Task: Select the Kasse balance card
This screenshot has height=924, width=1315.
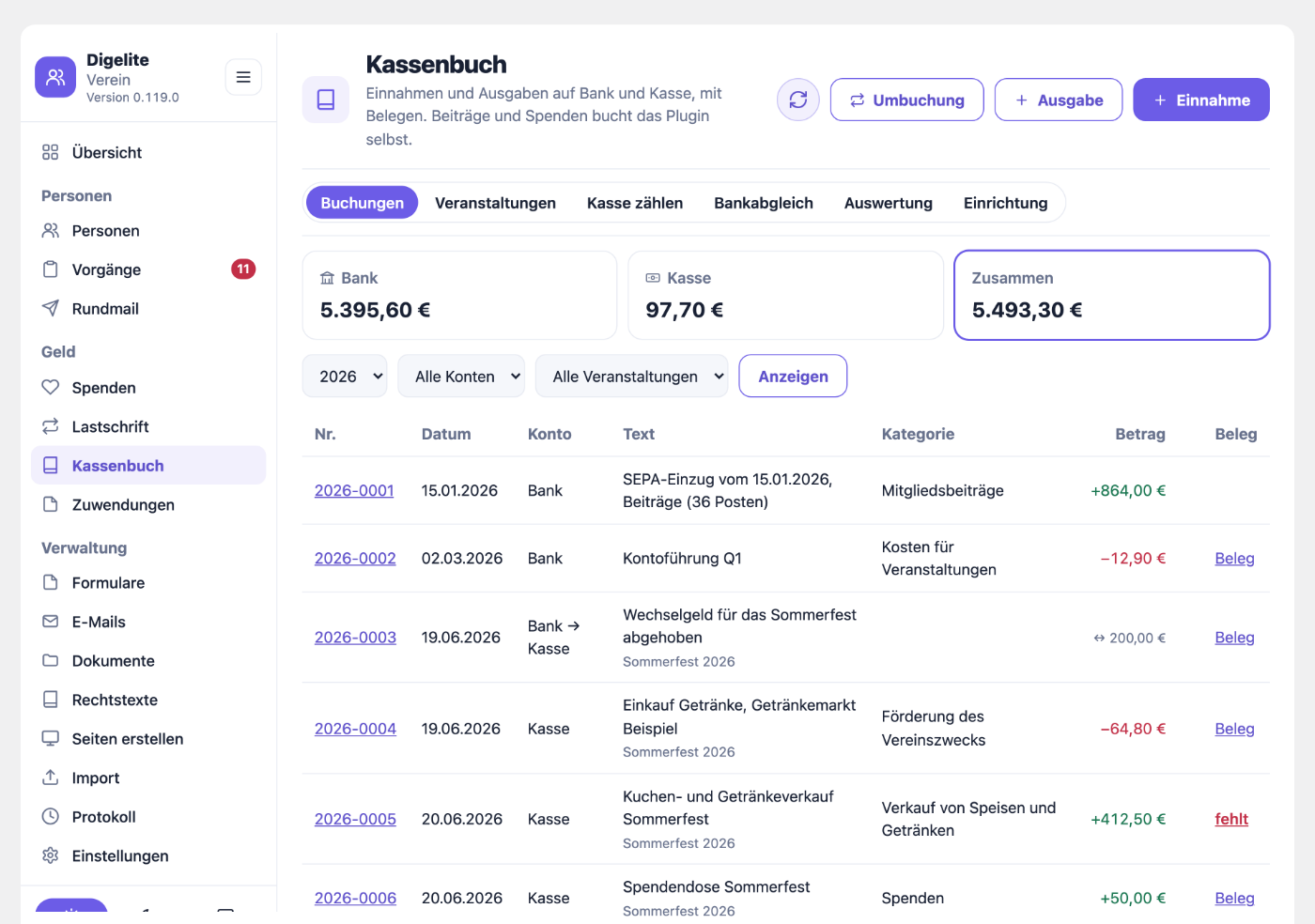Action: [x=785, y=295]
